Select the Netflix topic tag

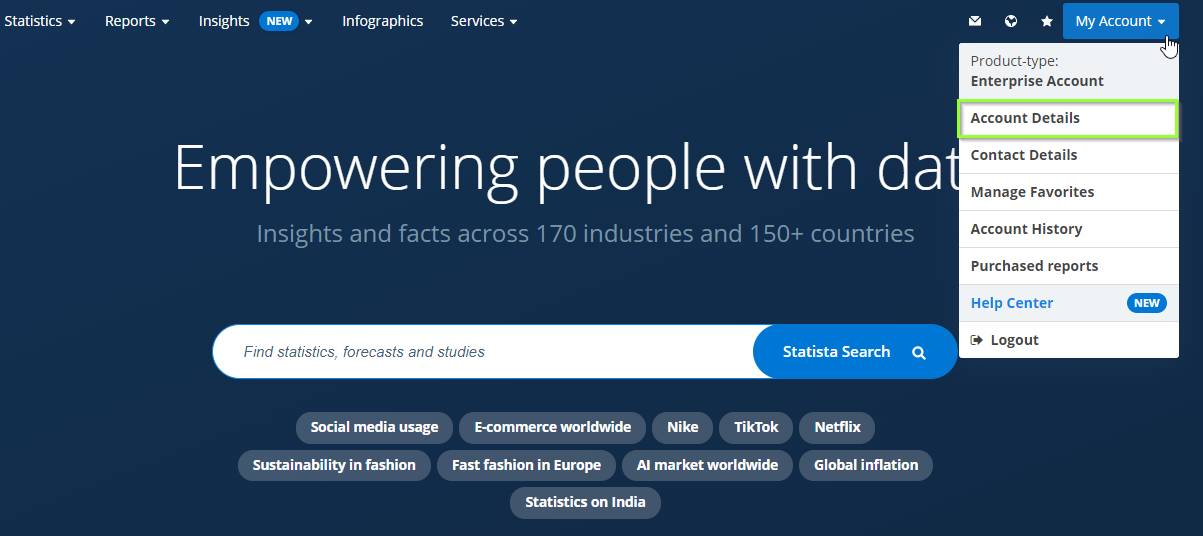837,427
